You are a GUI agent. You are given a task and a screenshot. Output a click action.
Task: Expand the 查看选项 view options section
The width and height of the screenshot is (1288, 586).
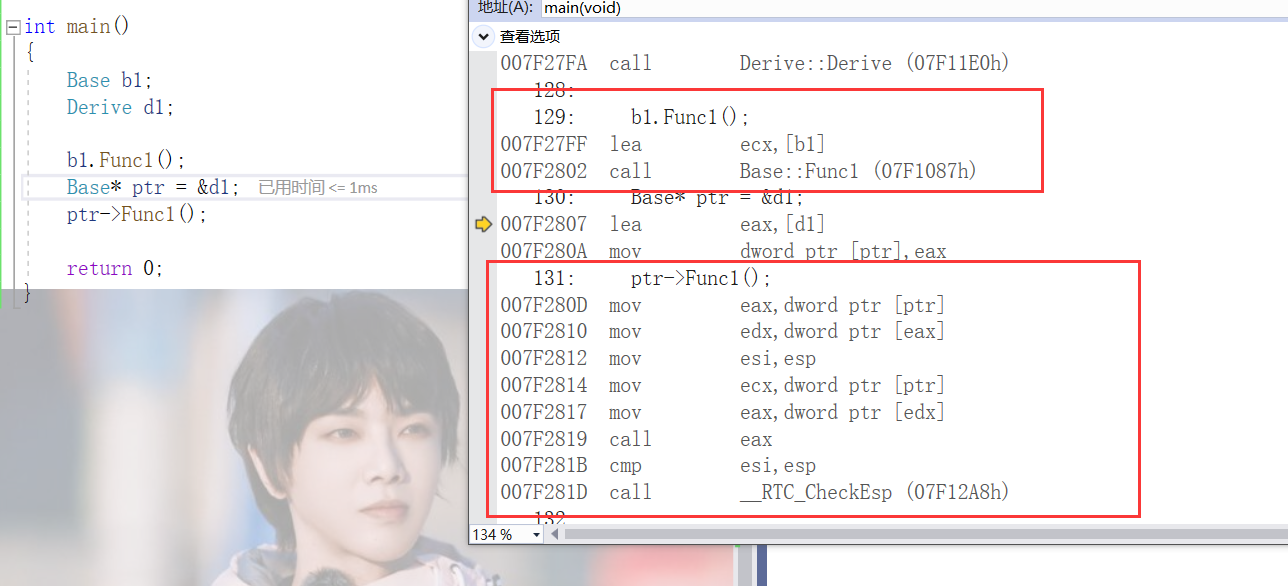484,36
